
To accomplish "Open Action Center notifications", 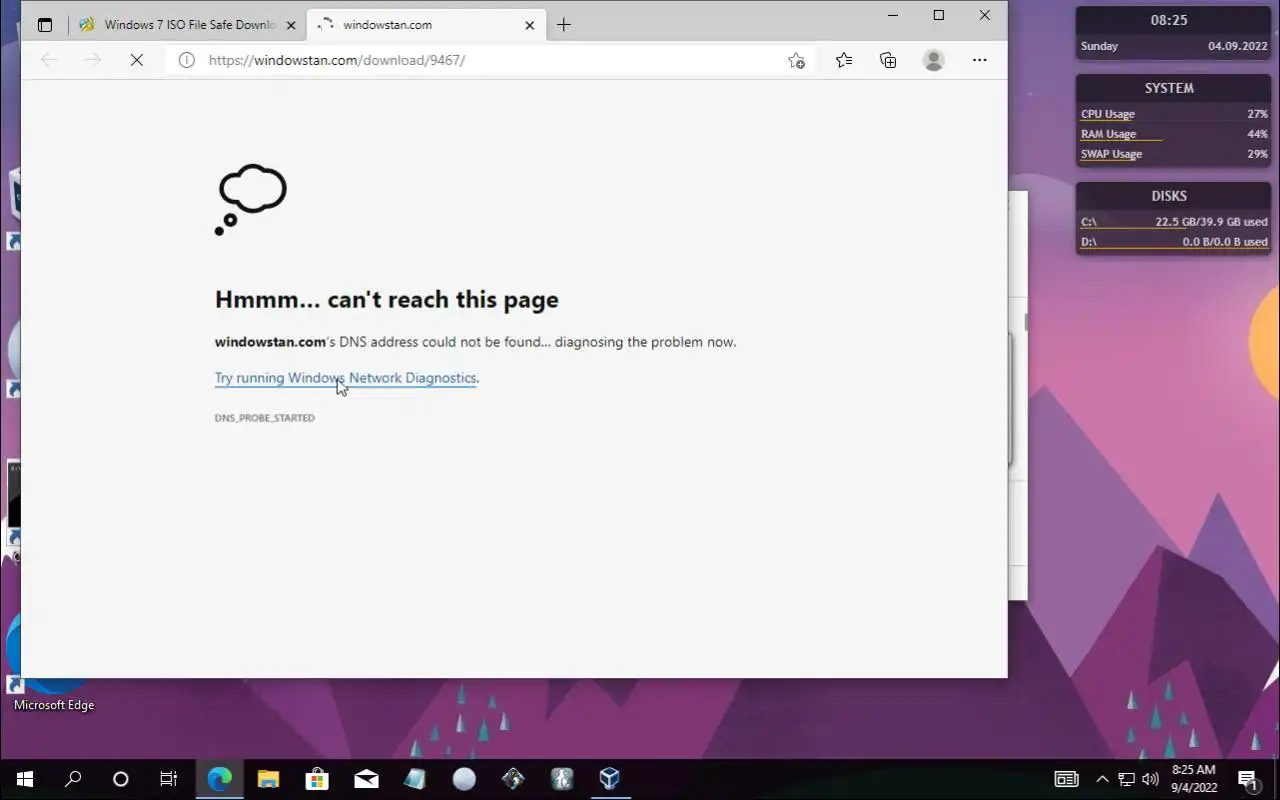I will coord(1248,779).
